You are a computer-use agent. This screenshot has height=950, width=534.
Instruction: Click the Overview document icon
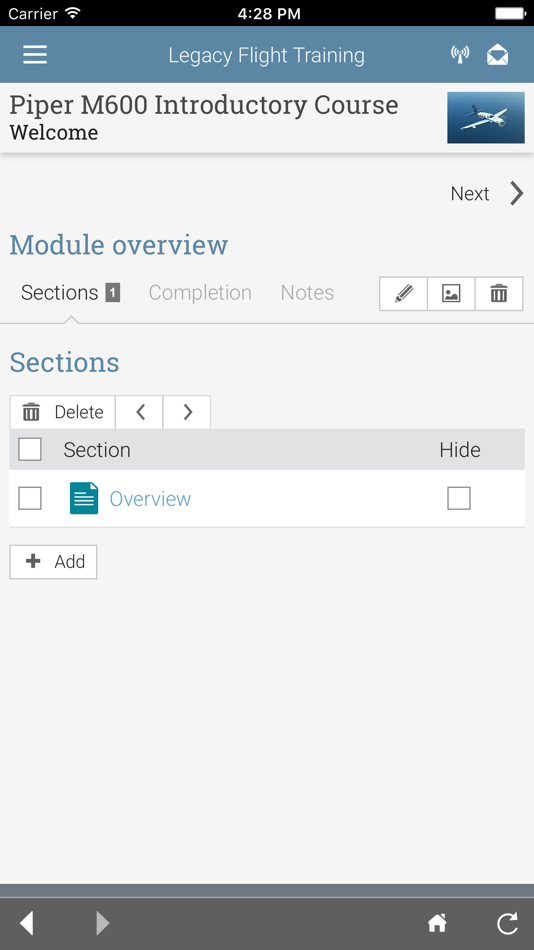tap(84, 498)
